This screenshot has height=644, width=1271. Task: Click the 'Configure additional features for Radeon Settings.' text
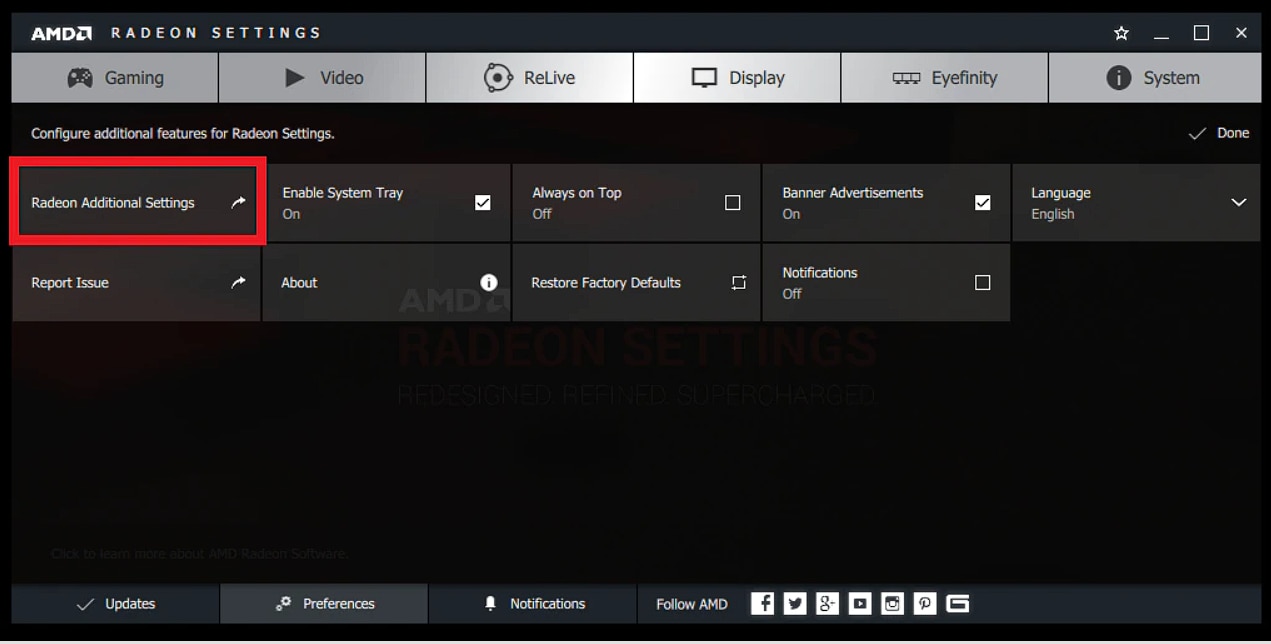click(x=183, y=133)
